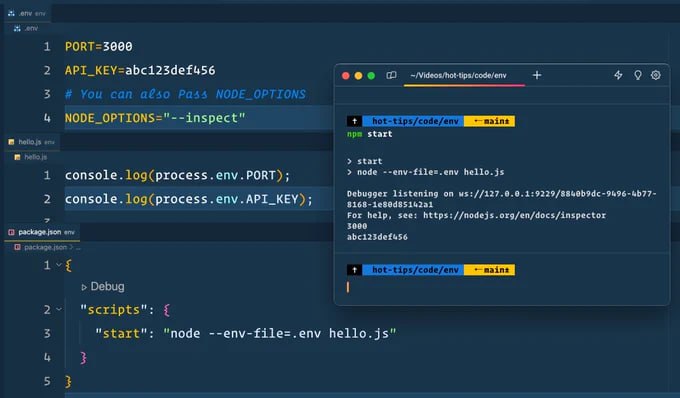Click the .env file icon in tab

11,13
